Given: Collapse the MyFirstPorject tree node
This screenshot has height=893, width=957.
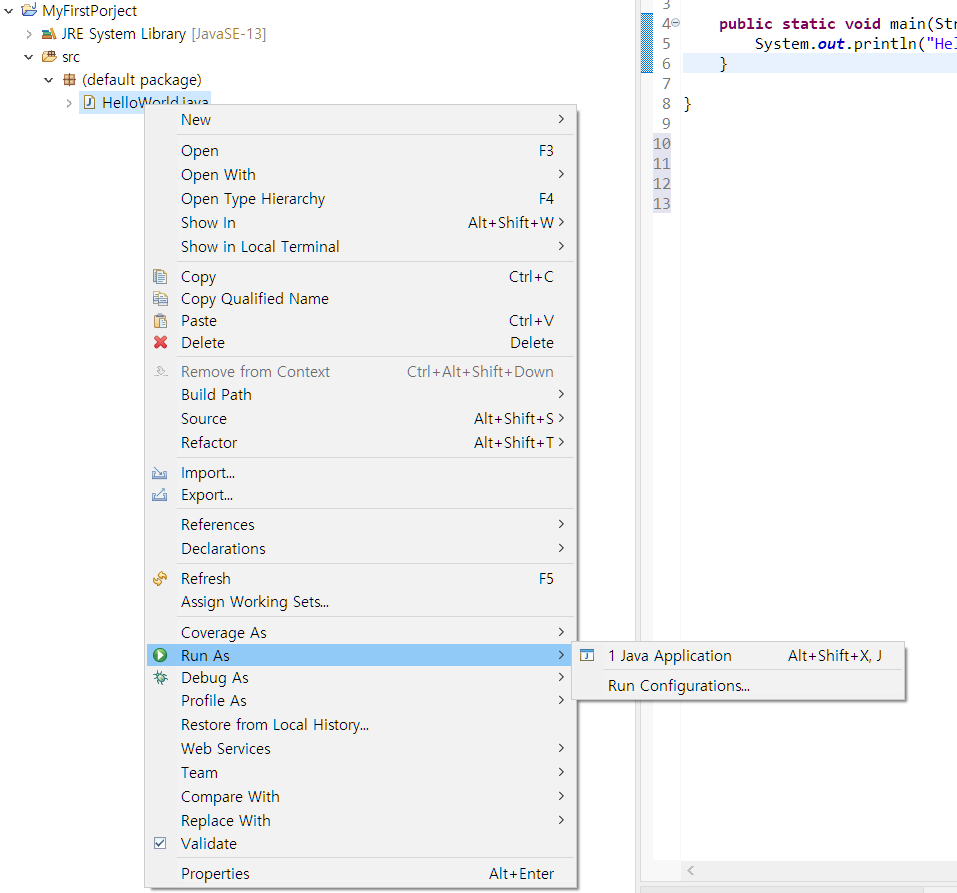Looking at the screenshot, I should 9,10.
